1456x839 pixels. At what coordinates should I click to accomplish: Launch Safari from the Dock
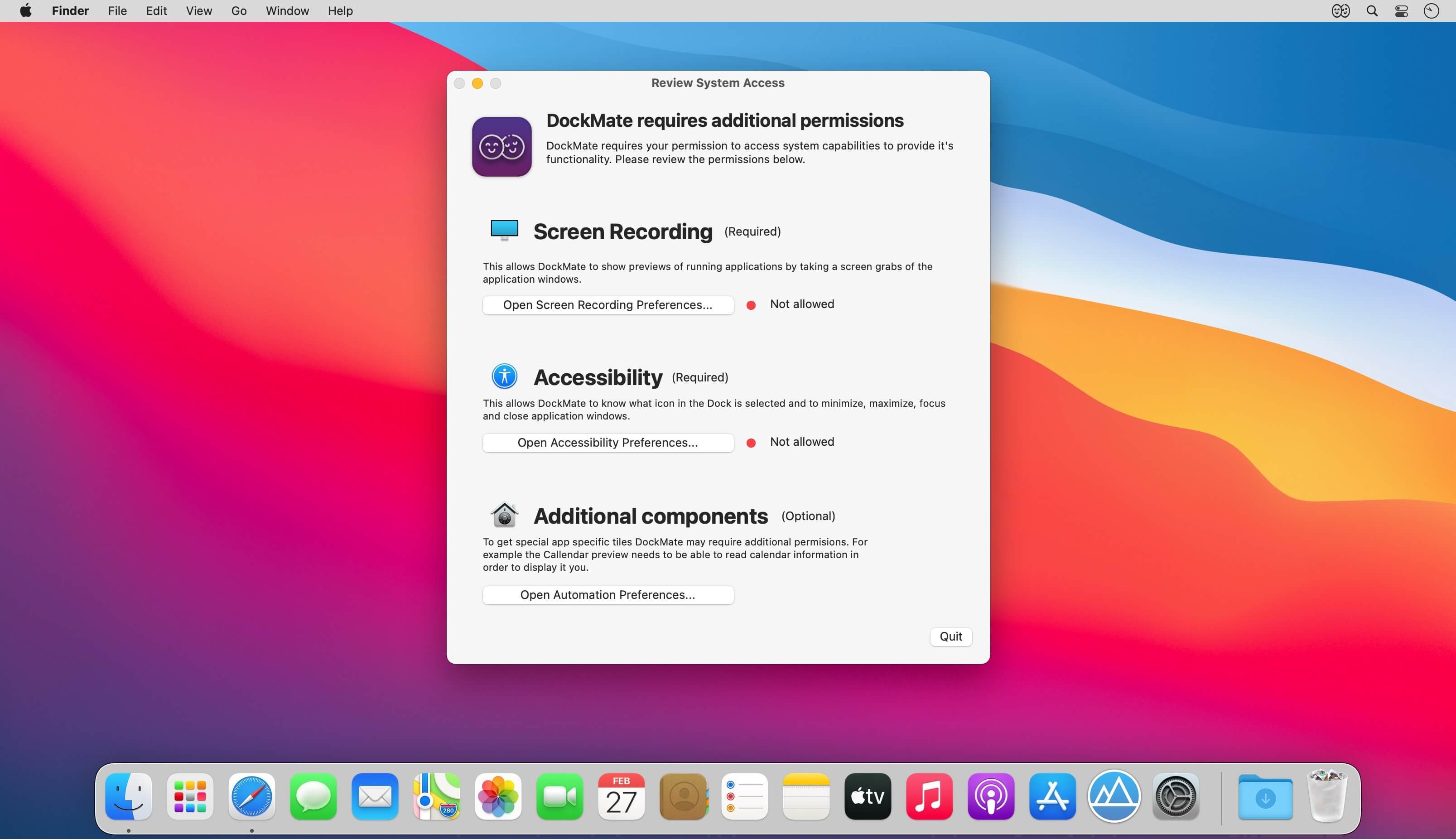point(252,796)
